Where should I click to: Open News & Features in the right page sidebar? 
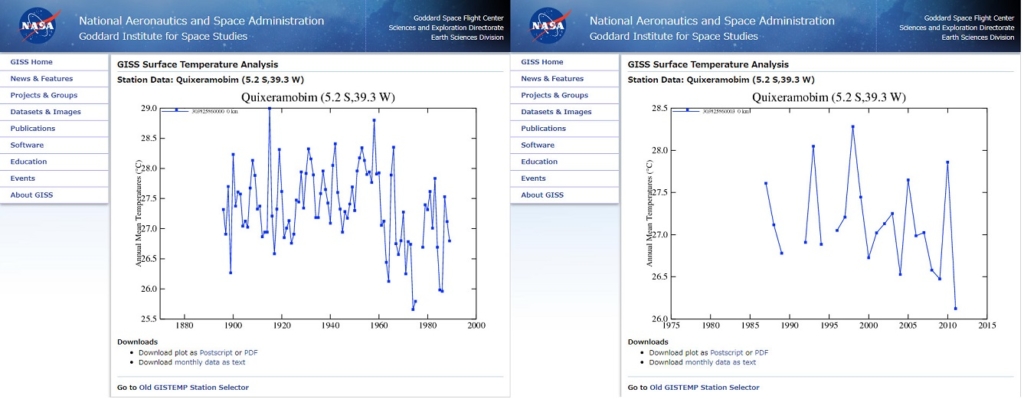pyautogui.click(x=552, y=78)
